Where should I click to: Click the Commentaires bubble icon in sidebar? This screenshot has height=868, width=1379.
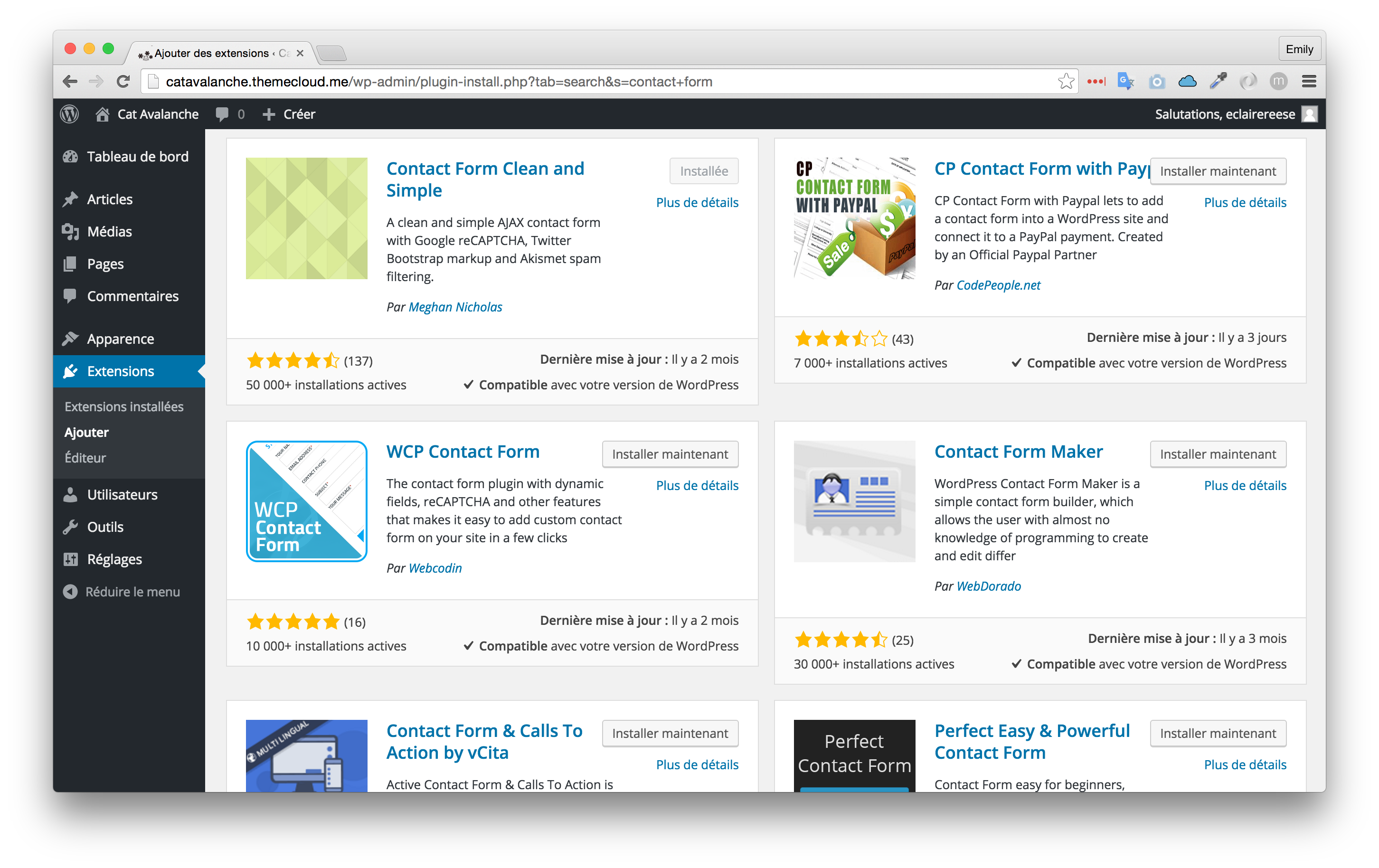(70, 296)
